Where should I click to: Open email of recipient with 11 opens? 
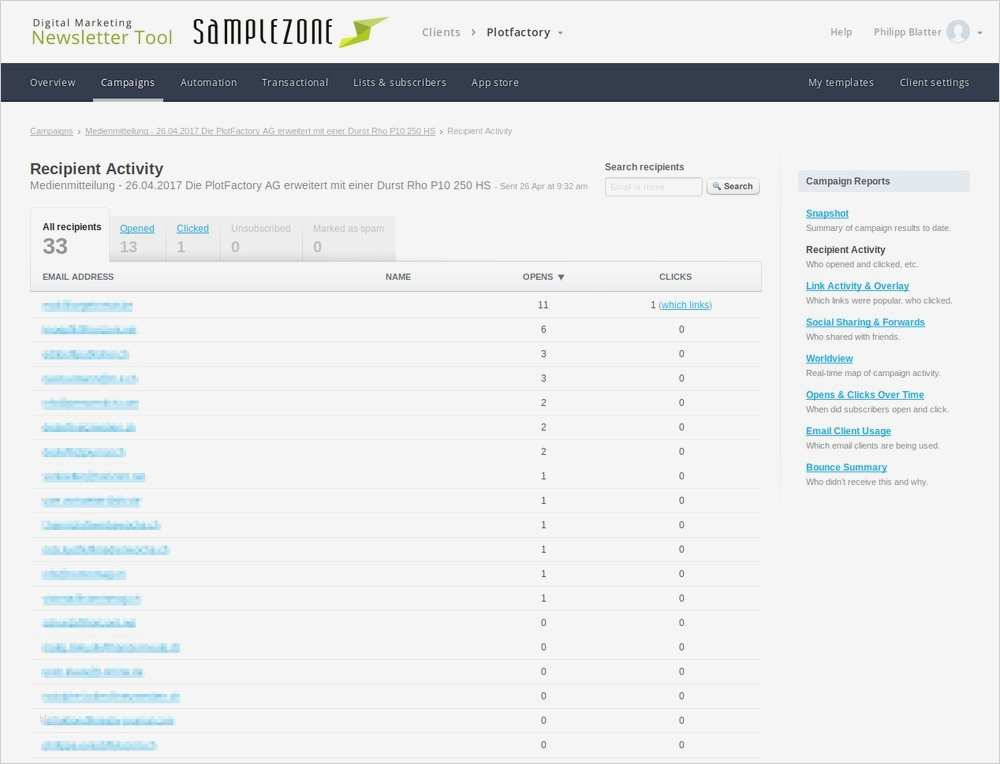[87, 305]
